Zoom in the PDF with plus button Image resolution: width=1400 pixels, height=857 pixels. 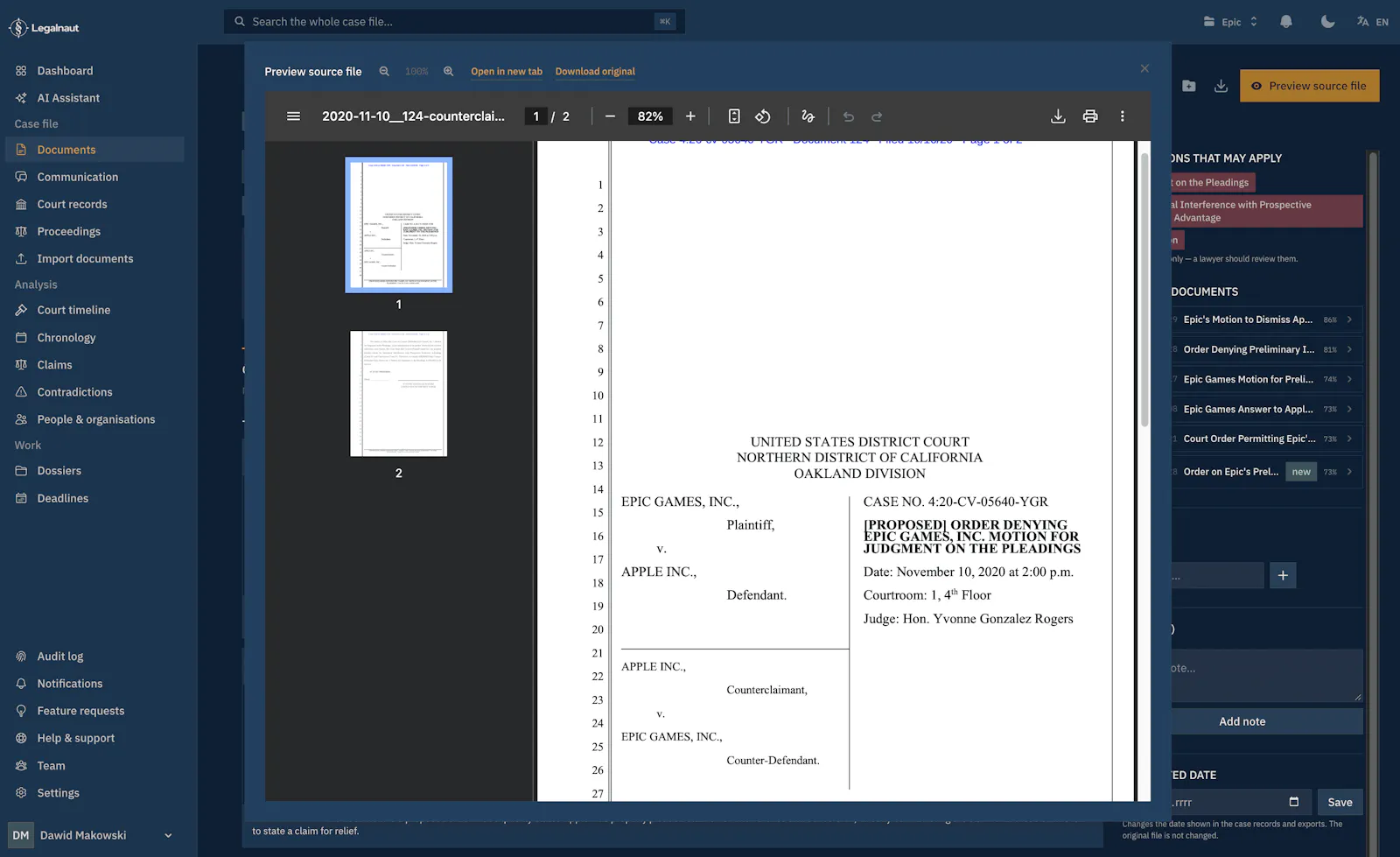(690, 116)
